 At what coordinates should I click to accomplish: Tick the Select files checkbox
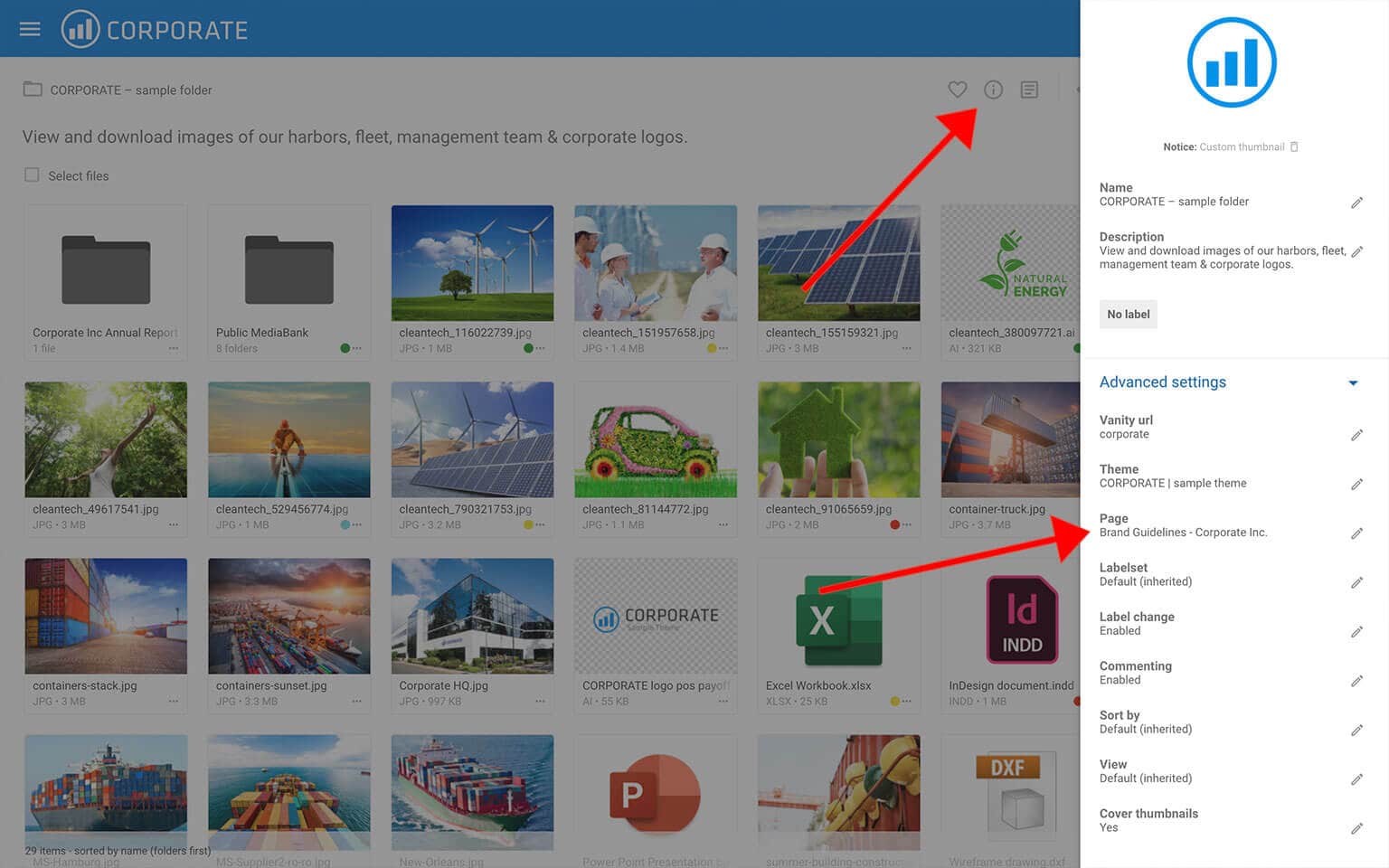coord(32,175)
